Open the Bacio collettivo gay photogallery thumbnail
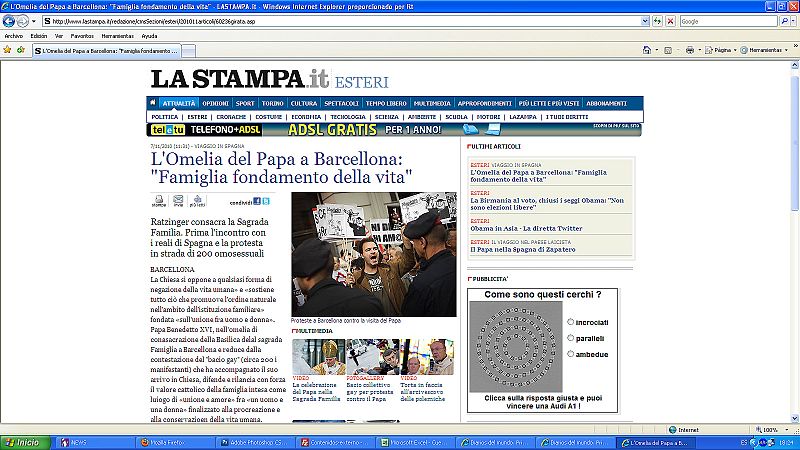Image resolution: width=800 pixels, height=450 pixels. [373, 357]
